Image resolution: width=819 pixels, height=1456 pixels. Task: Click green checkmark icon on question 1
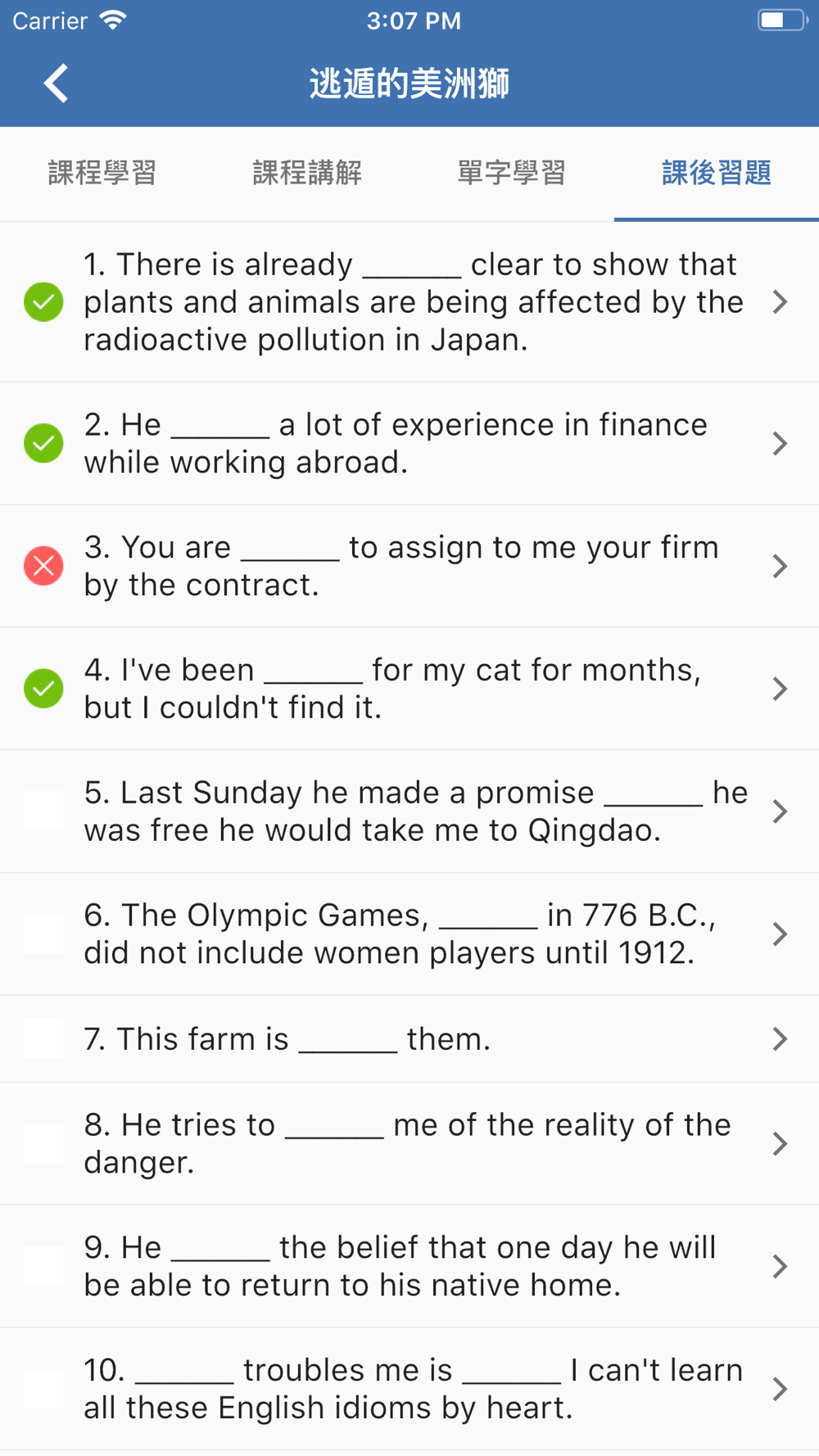coord(43,302)
